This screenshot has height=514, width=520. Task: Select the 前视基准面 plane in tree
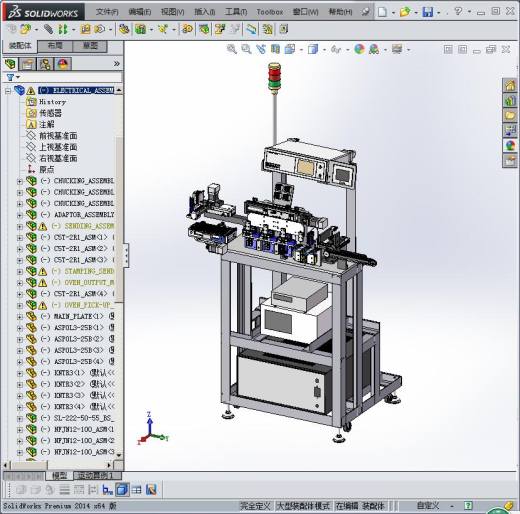(x=58, y=136)
